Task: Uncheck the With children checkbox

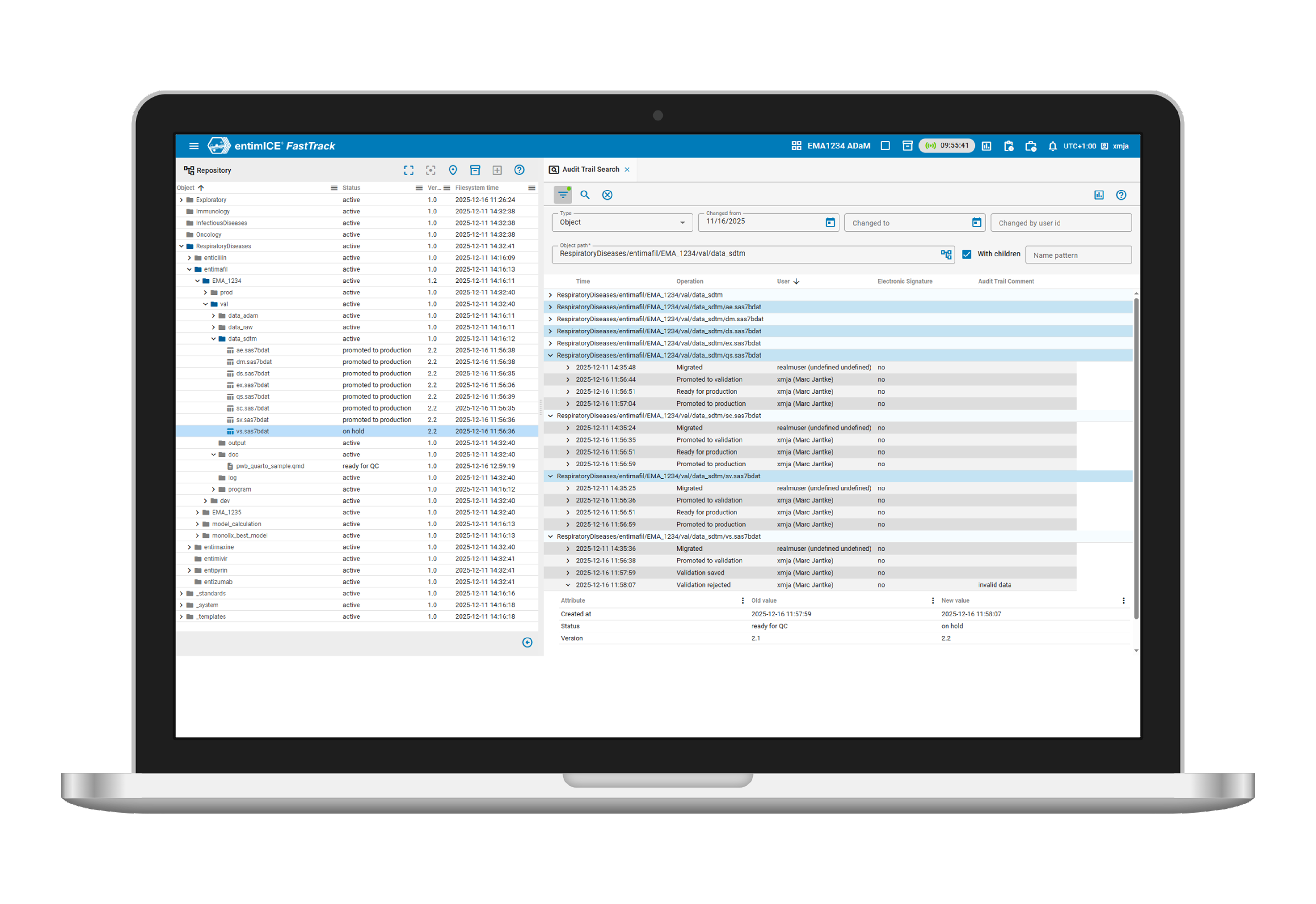Action: pyautogui.click(x=967, y=254)
